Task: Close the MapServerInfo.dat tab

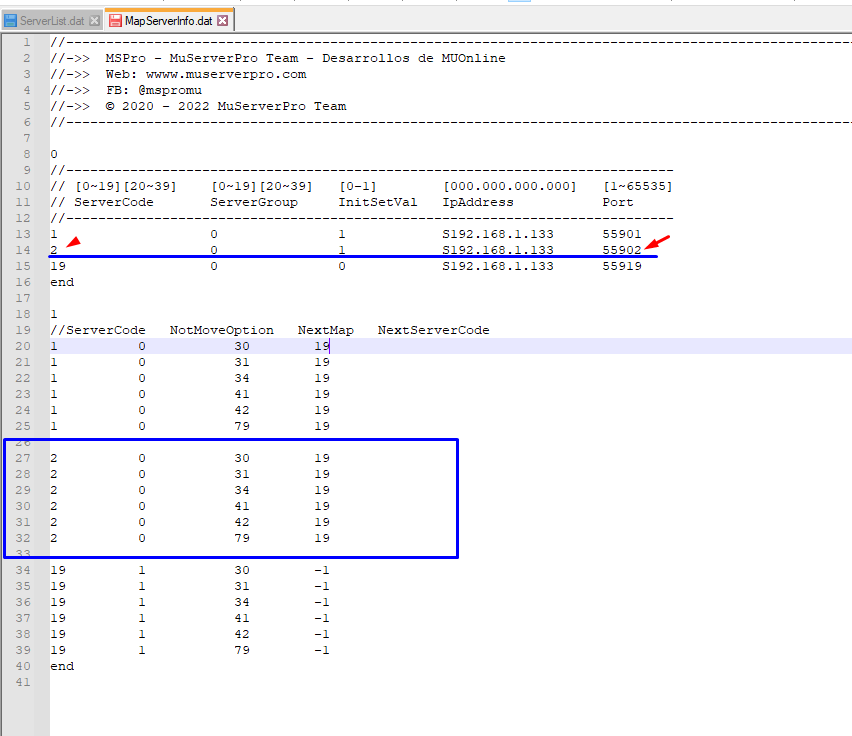Action: point(222,20)
